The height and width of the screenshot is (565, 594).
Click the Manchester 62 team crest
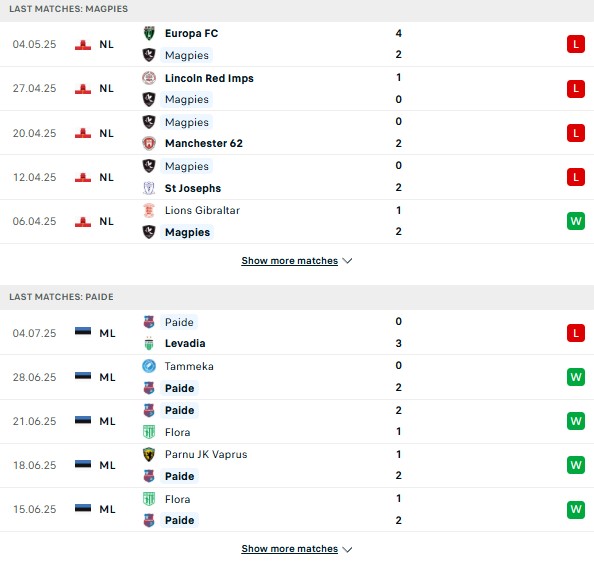149,143
